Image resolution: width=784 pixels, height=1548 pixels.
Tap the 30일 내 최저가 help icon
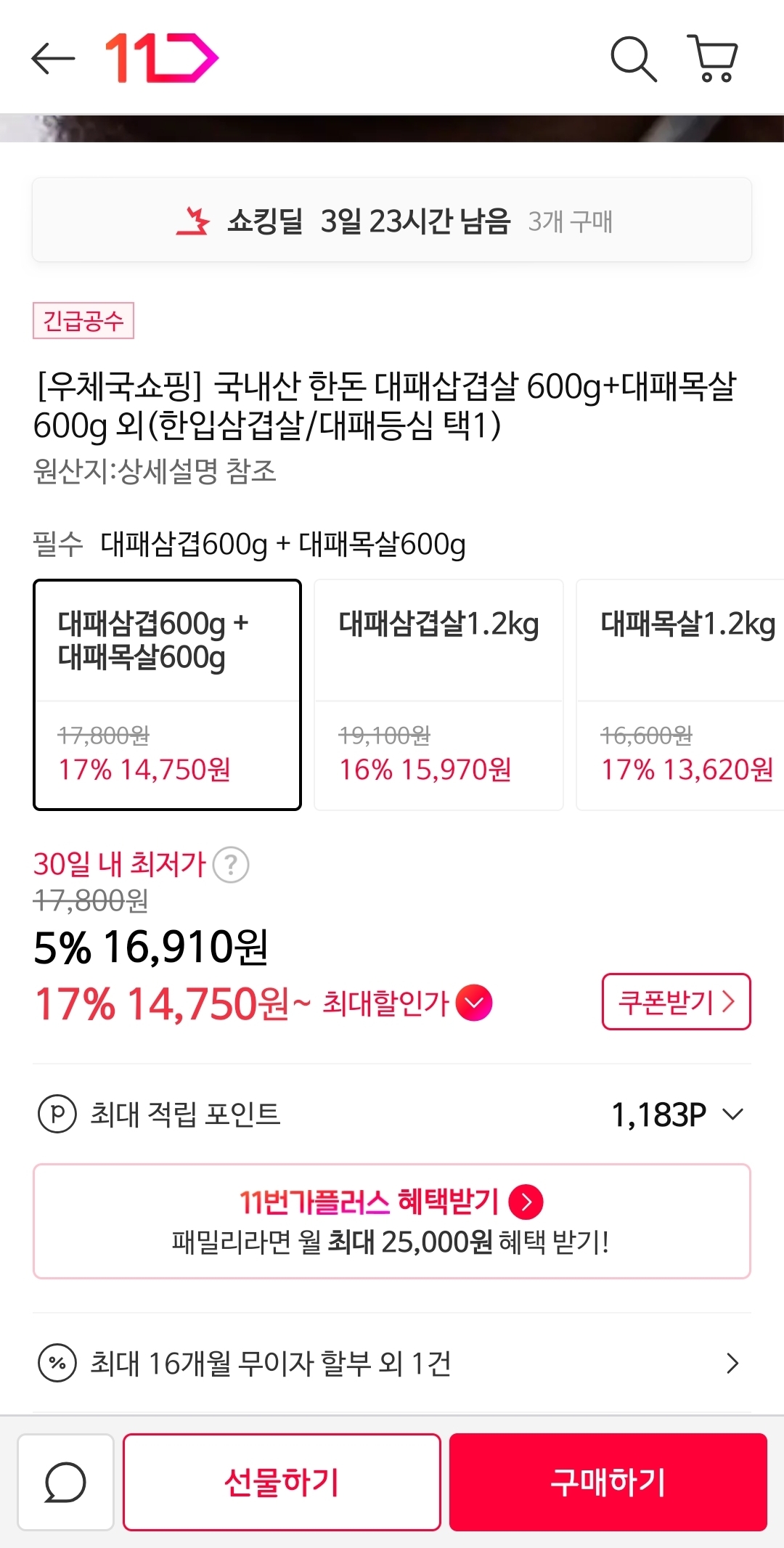[x=231, y=865]
